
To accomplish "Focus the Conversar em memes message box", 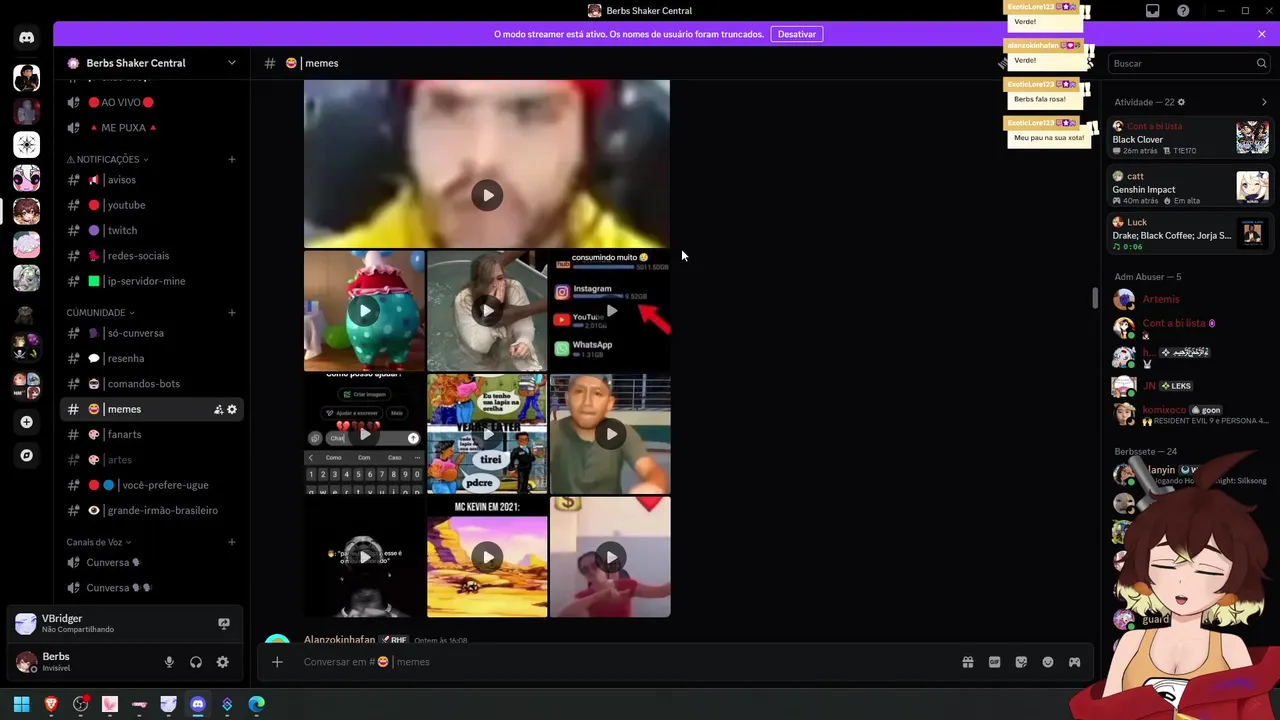I will (x=627, y=662).
